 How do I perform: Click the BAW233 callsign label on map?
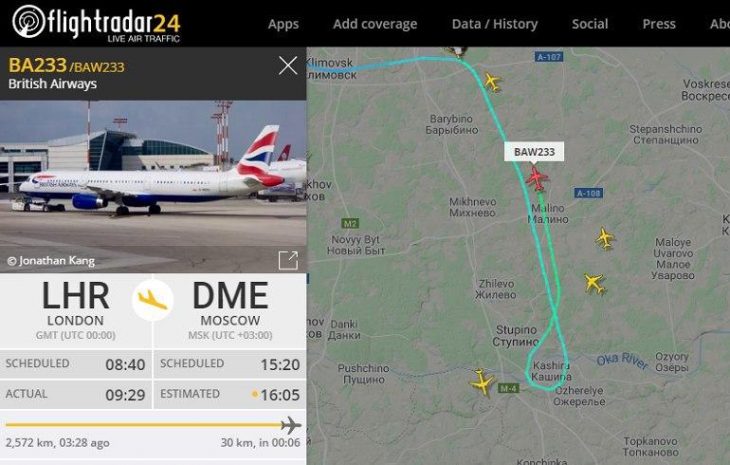click(534, 152)
